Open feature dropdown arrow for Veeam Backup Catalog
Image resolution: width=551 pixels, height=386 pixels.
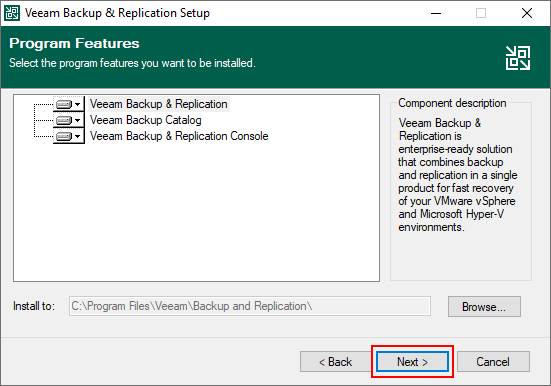click(x=78, y=121)
